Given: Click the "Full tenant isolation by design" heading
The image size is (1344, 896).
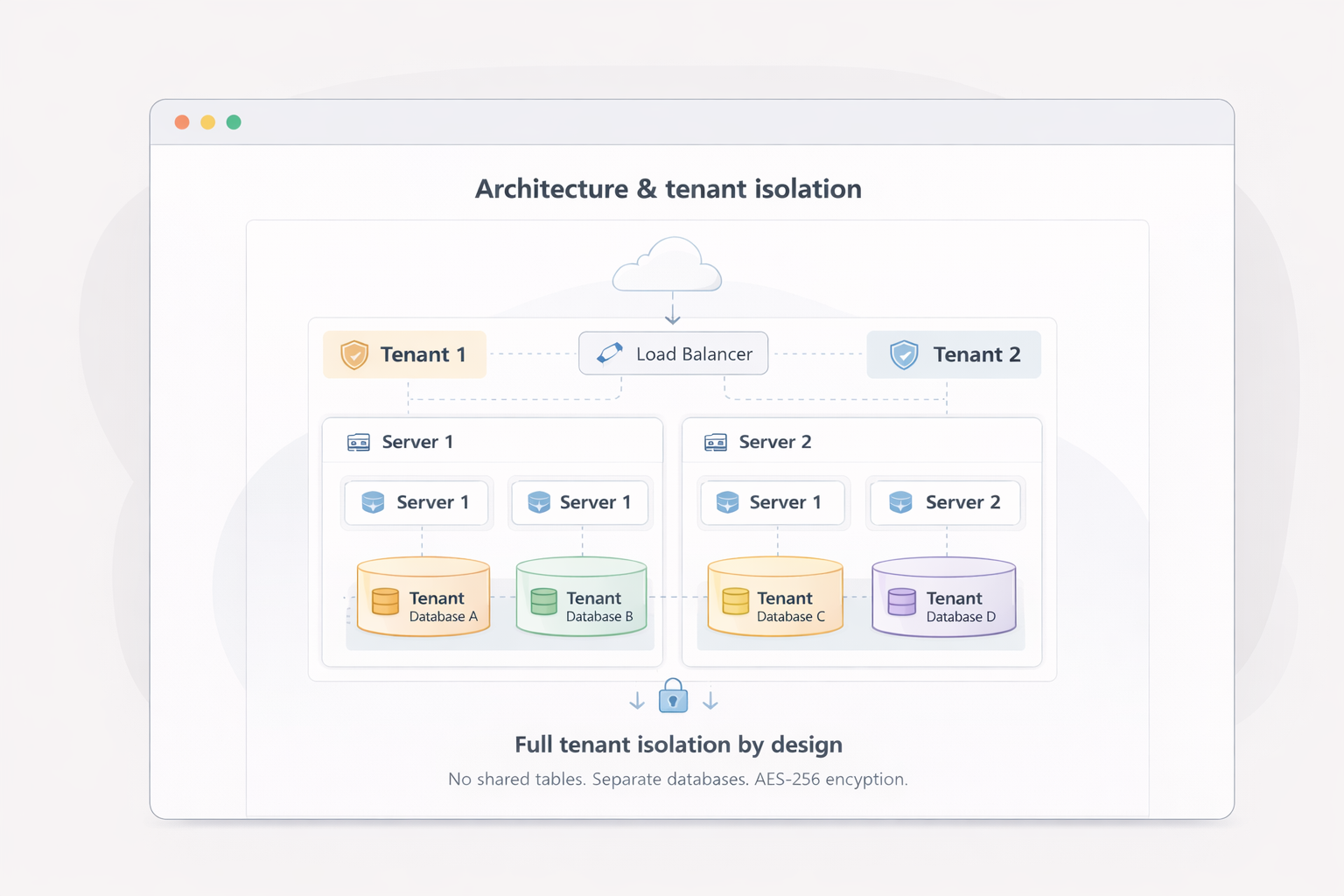Looking at the screenshot, I should coord(678,745).
